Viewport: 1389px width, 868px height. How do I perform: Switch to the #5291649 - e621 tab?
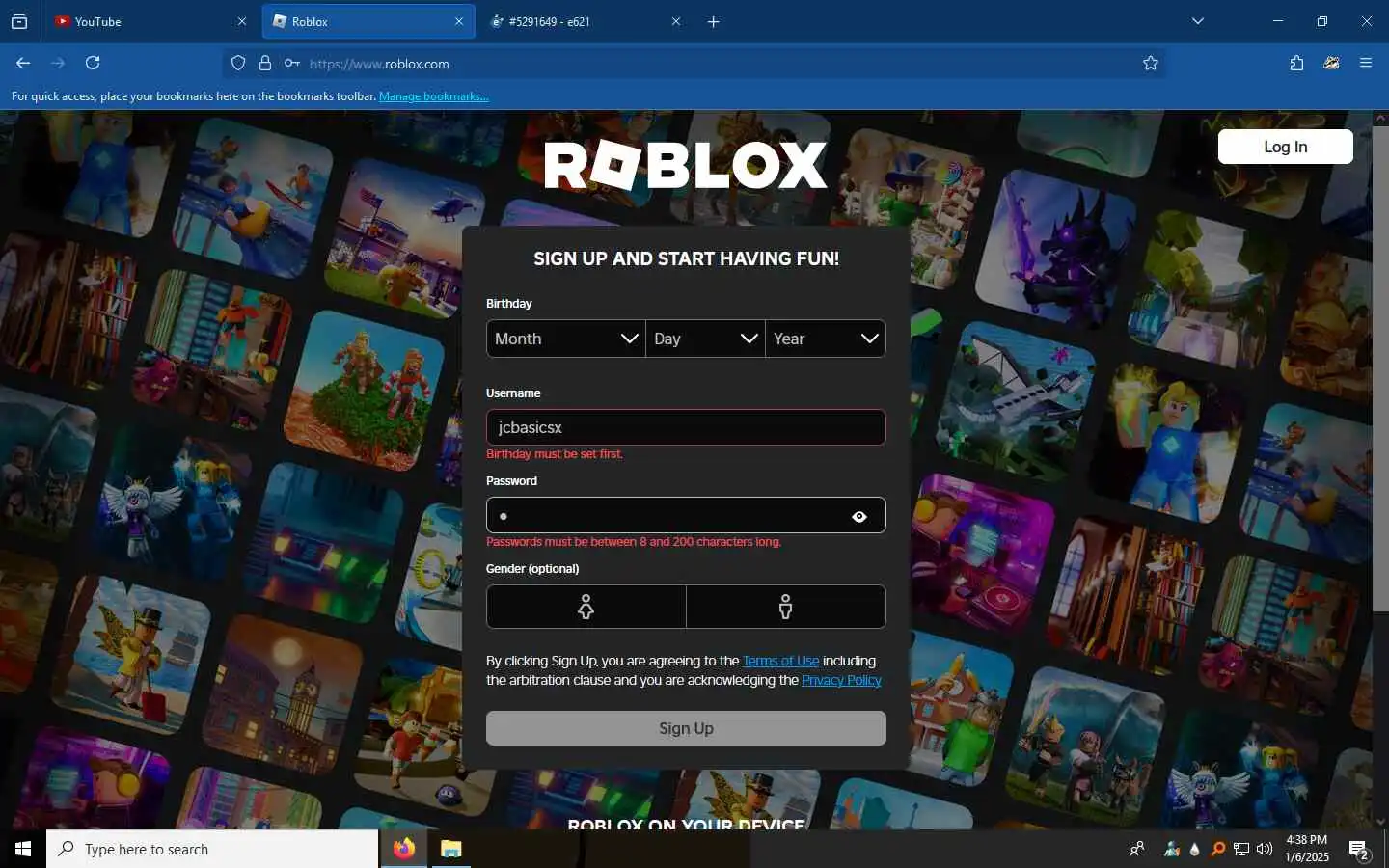click(x=586, y=21)
